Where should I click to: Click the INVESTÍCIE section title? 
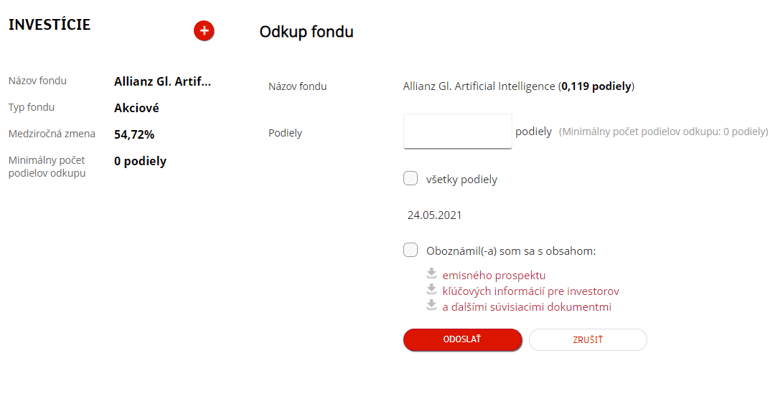(x=49, y=24)
